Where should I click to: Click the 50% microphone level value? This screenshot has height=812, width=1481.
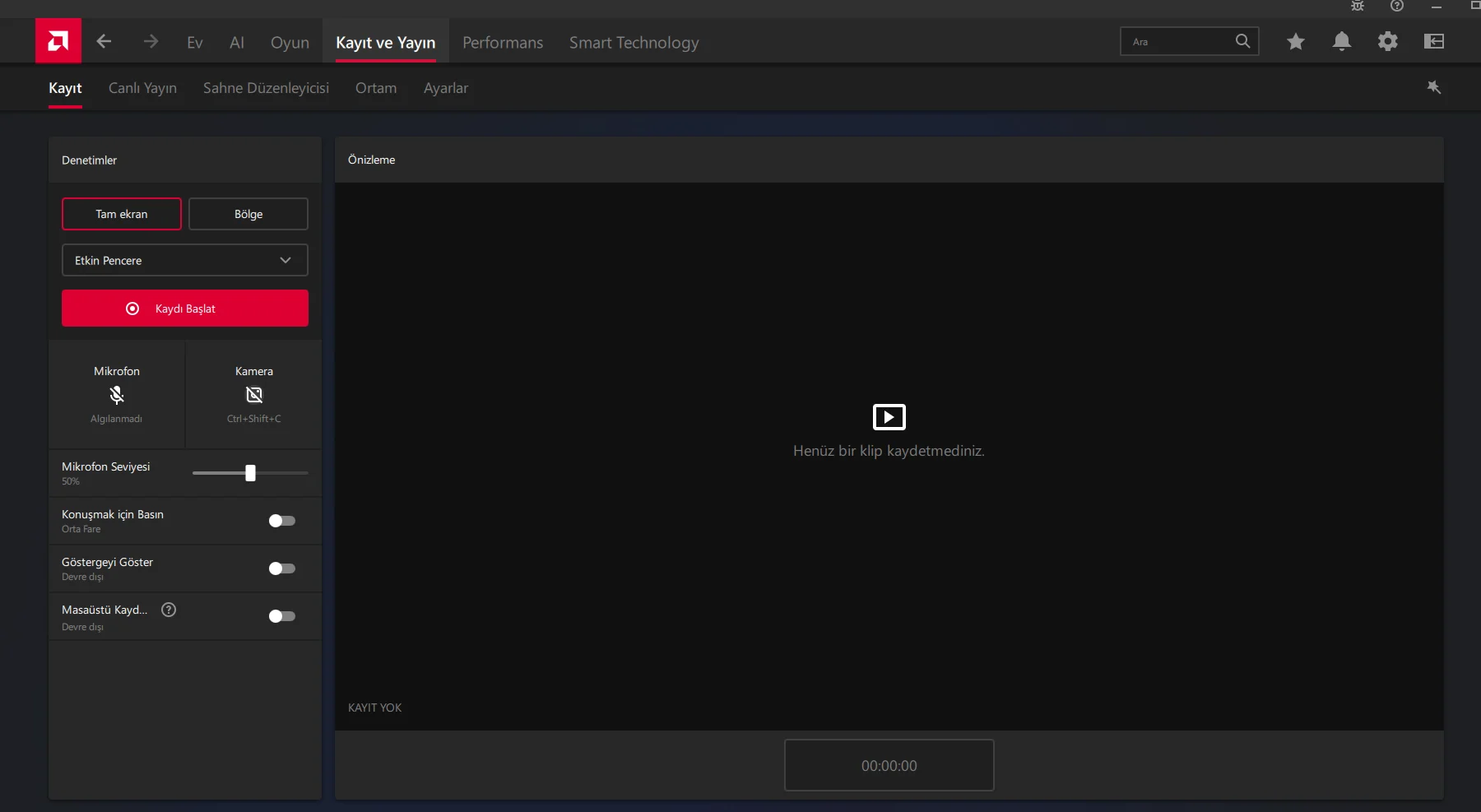coord(71,481)
